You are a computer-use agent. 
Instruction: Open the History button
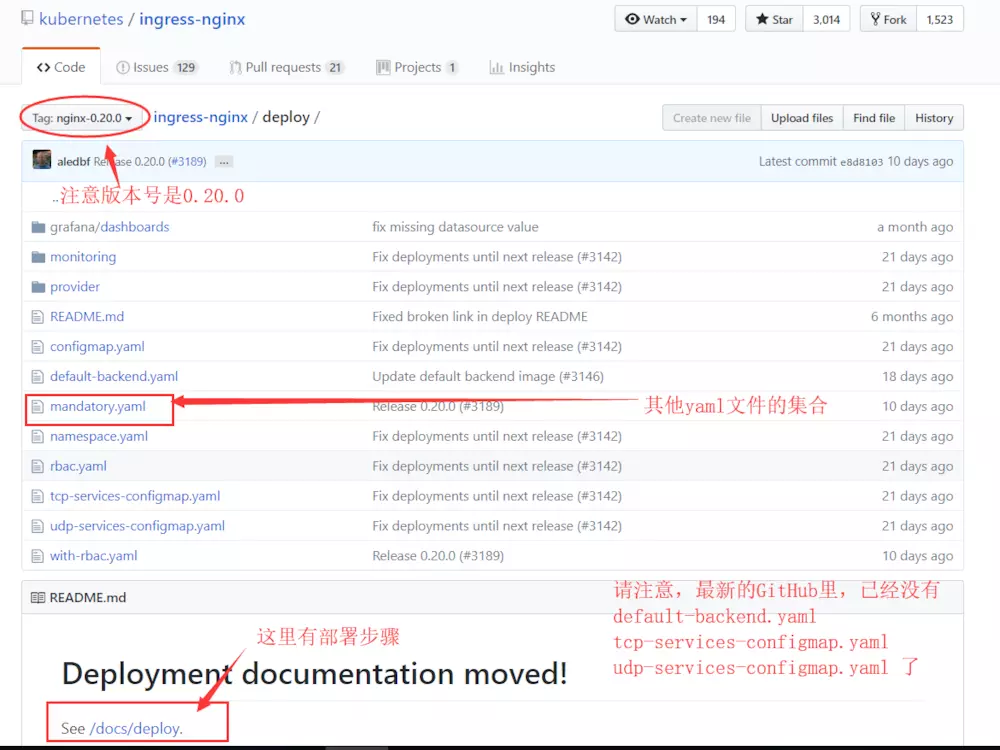point(934,118)
